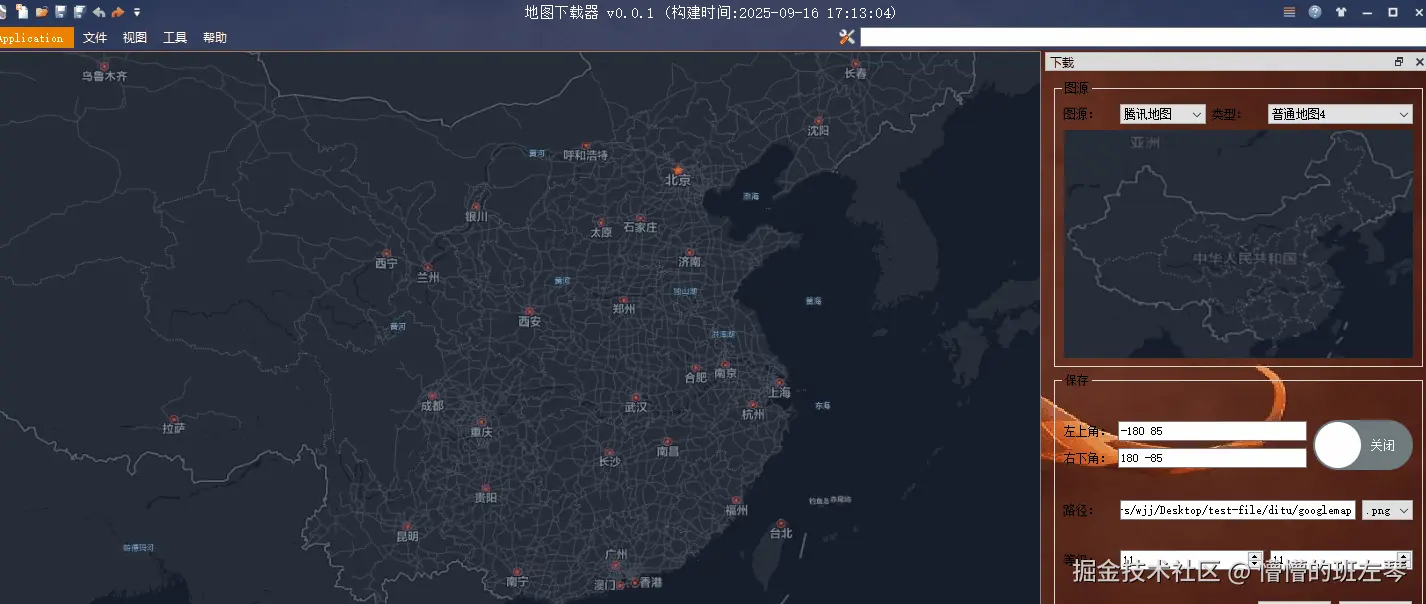1426x604 pixels.
Task: Open the .png file format dropdown
Action: 1387,510
